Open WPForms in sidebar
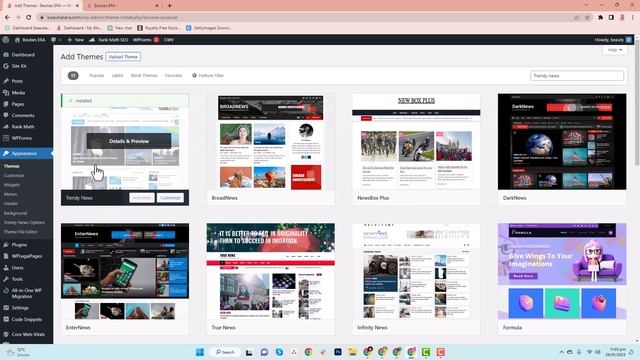The width and height of the screenshot is (640, 360). click(x=22, y=138)
